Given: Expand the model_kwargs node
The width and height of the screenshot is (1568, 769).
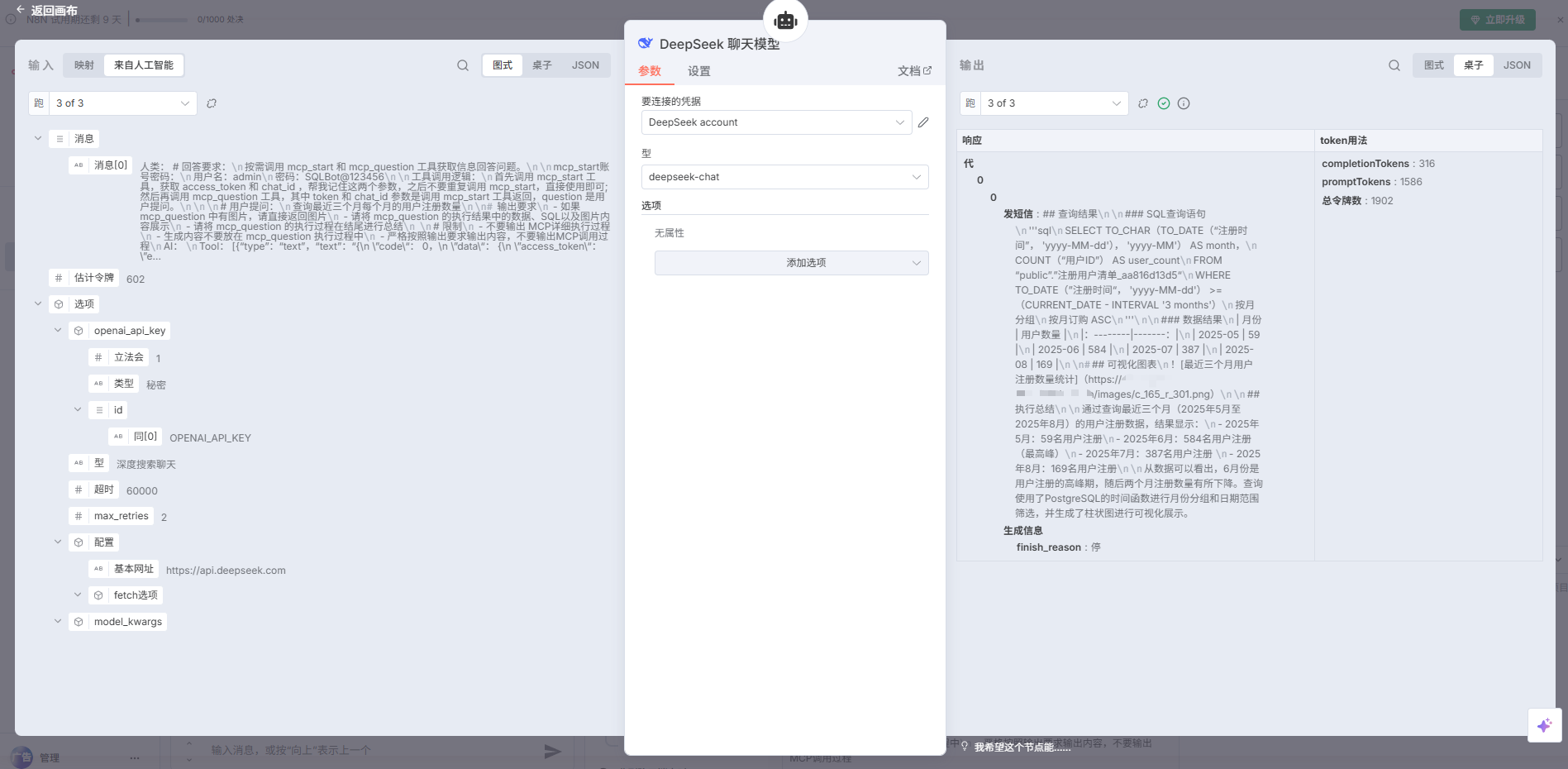Looking at the screenshot, I should (x=58, y=621).
